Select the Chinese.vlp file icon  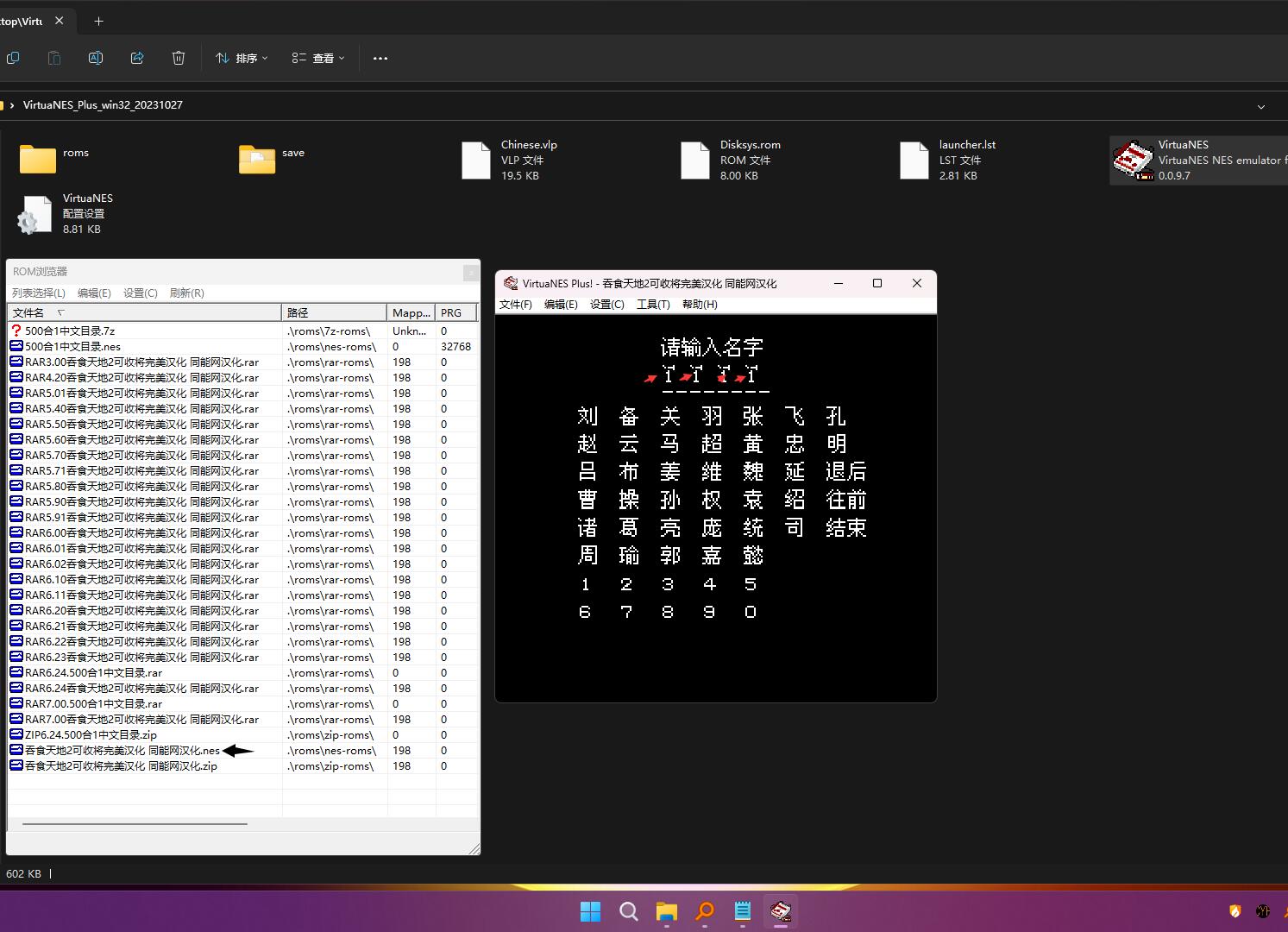click(x=476, y=161)
